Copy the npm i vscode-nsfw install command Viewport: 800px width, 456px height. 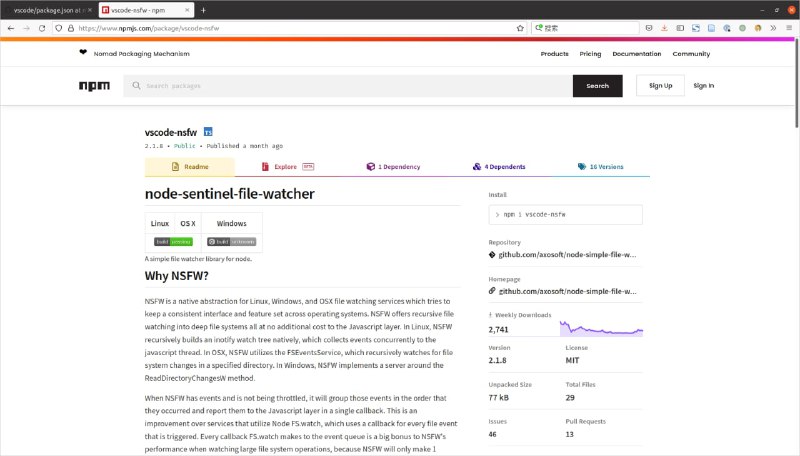coord(565,215)
